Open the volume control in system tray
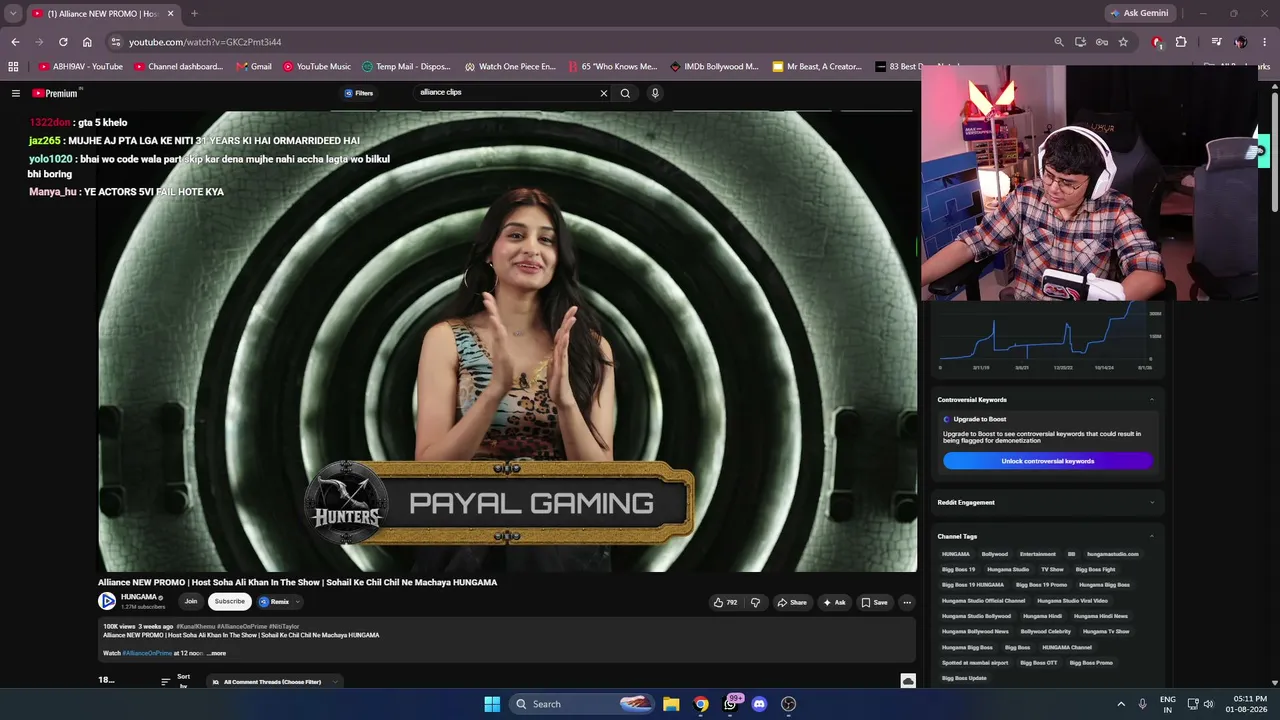The width and height of the screenshot is (1280, 720). tap(1208, 704)
